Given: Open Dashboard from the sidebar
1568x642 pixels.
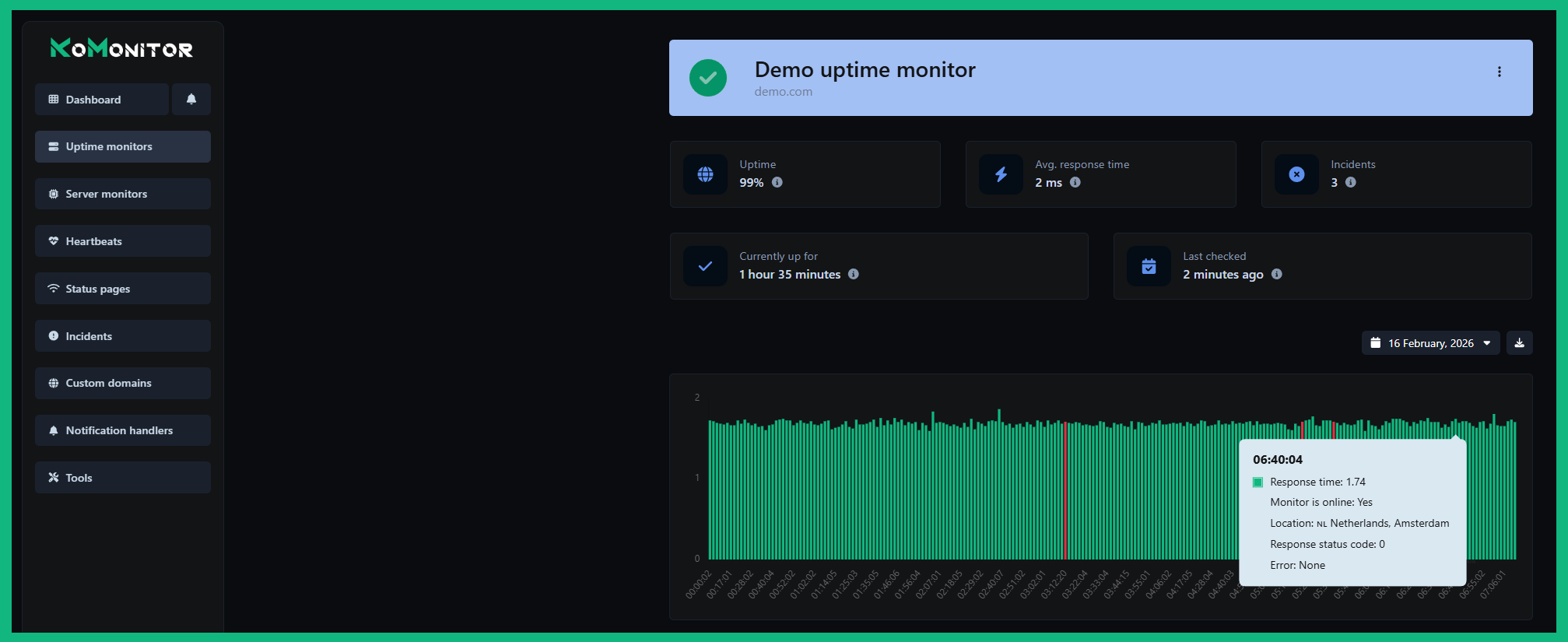Looking at the screenshot, I should click(x=102, y=100).
